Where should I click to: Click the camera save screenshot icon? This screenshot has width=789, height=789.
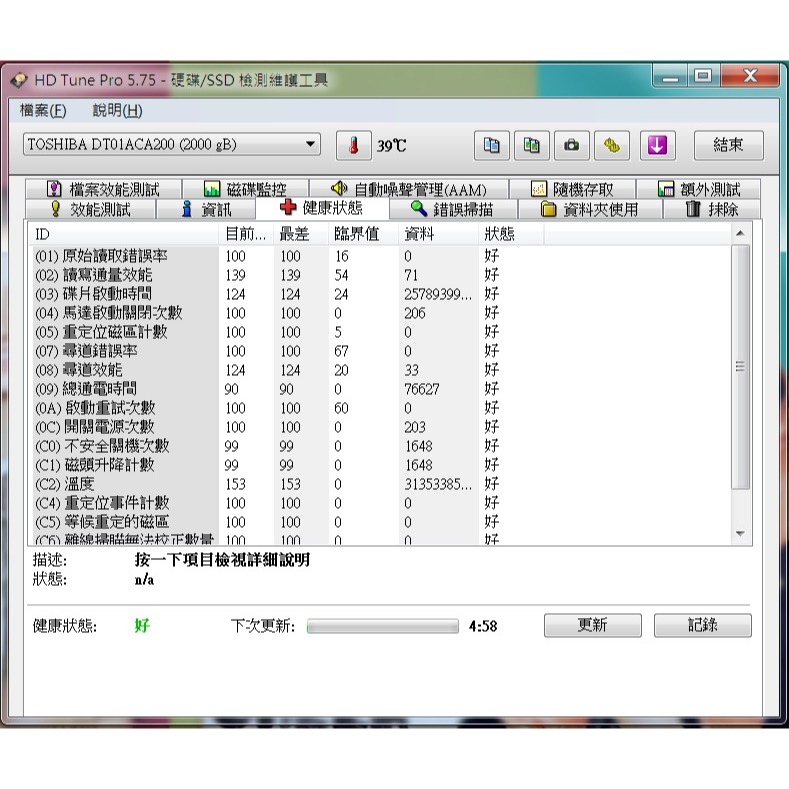572,145
